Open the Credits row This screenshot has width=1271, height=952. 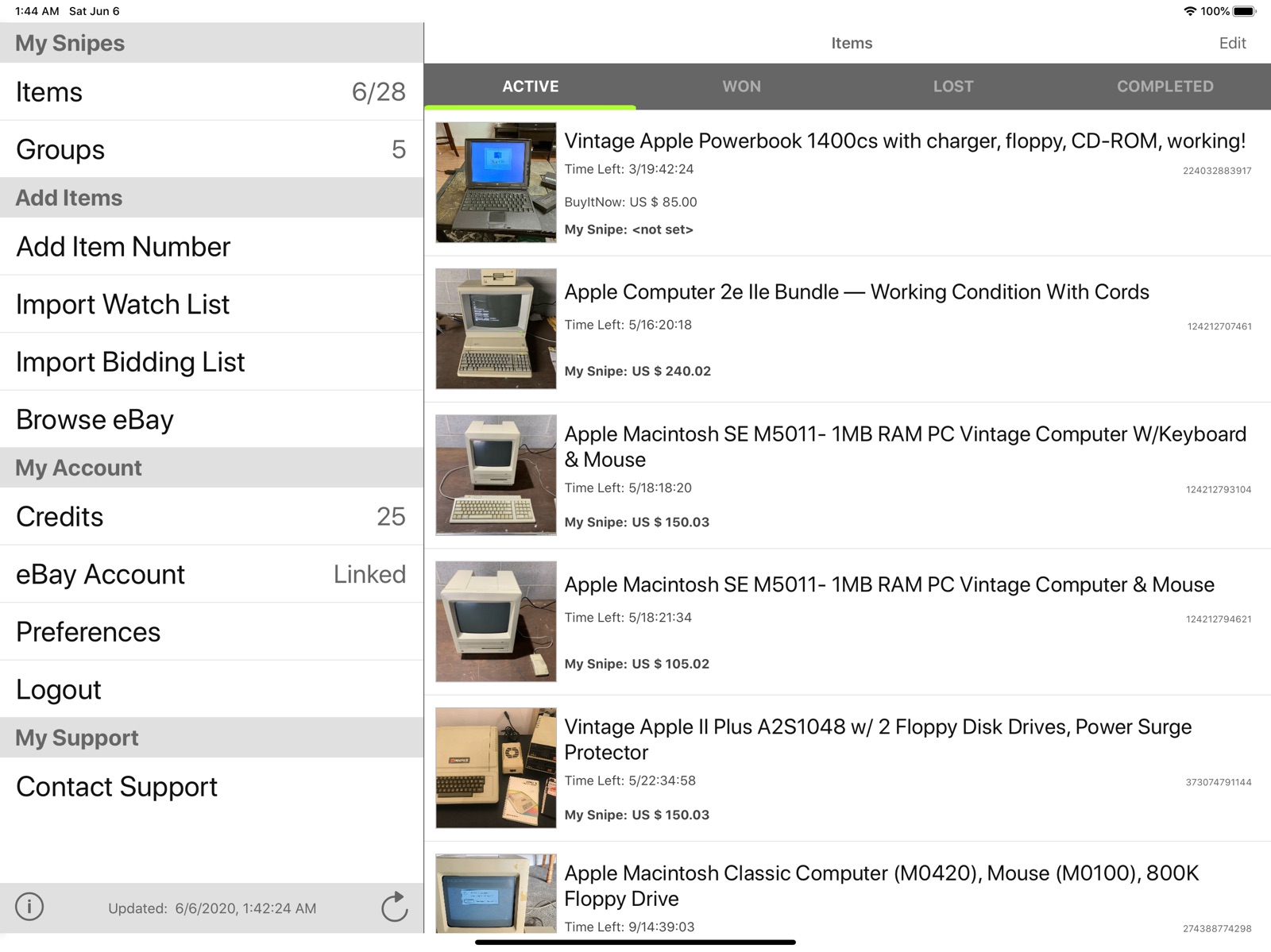211,517
